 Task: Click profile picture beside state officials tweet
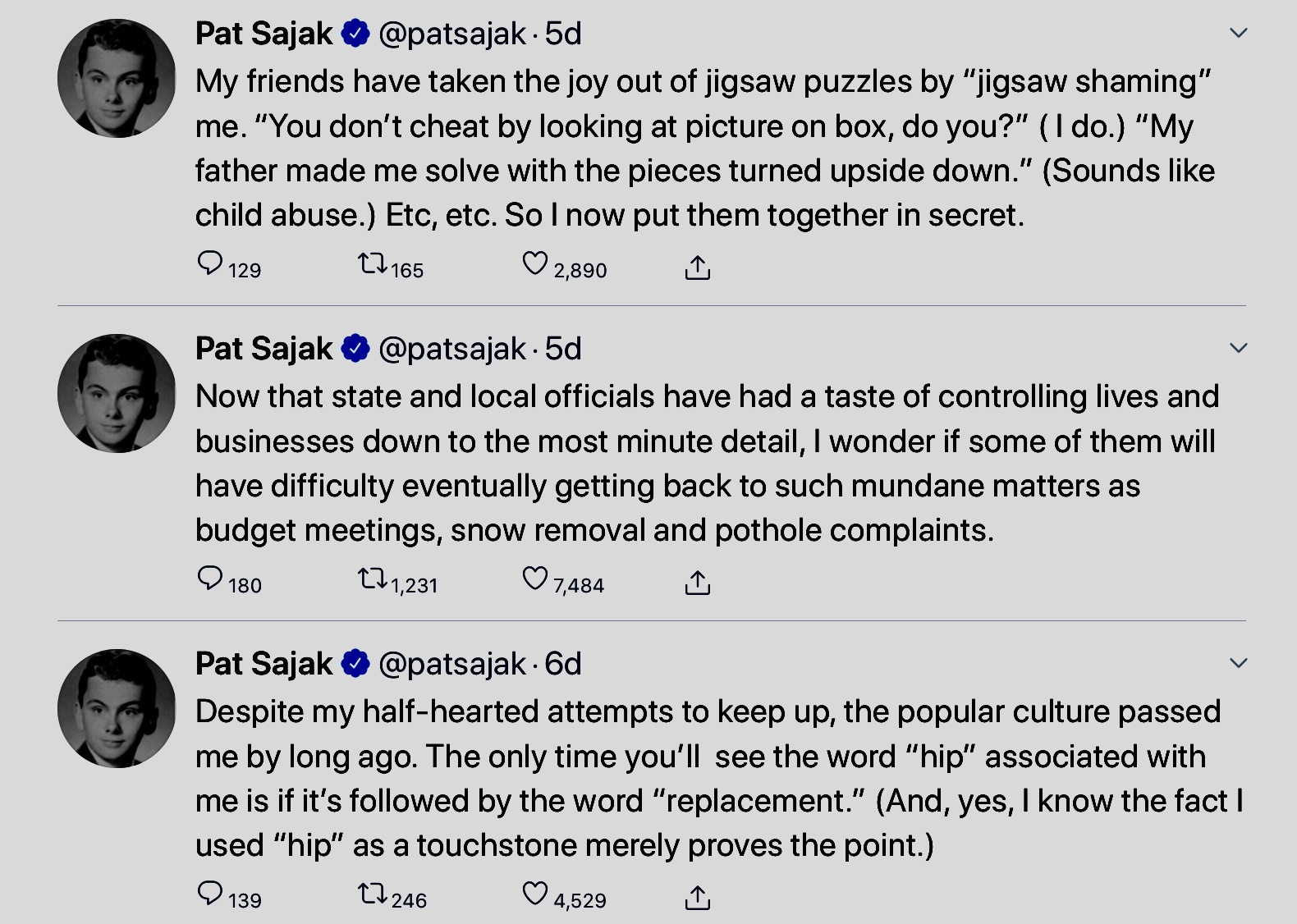pyautogui.click(x=117, y=394)
